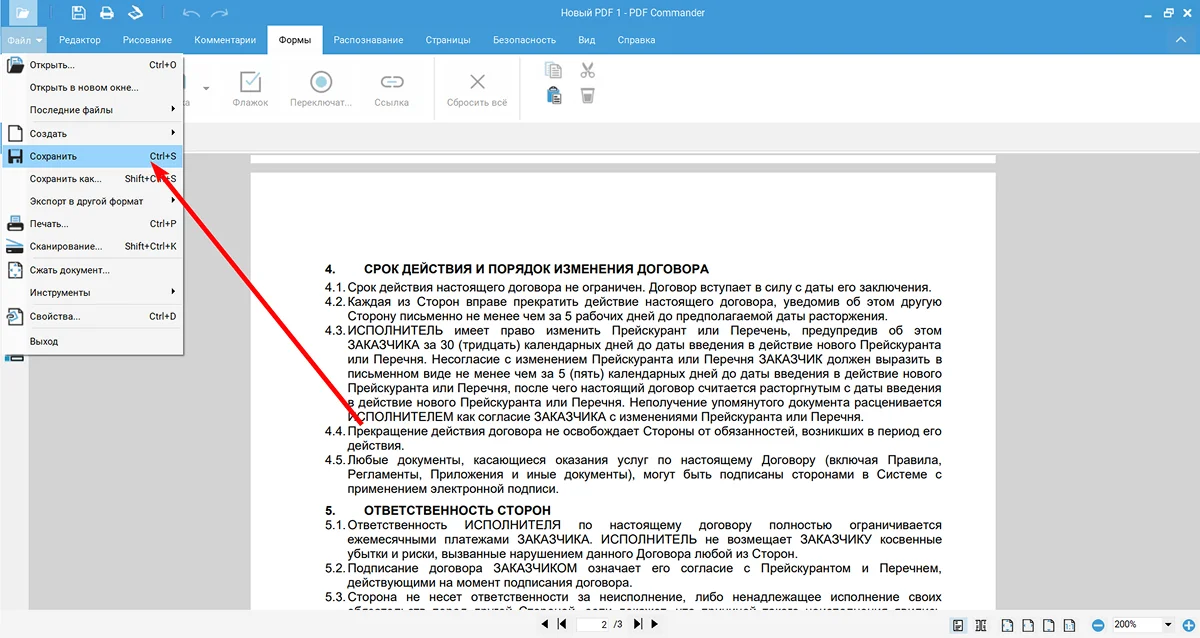Undo the last action

click(192, 13)
